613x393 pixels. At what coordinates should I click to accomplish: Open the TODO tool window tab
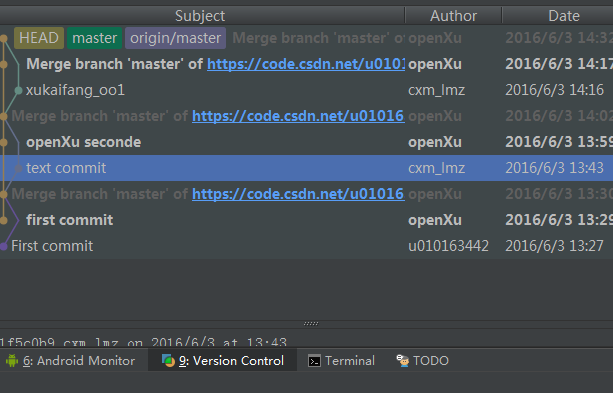[422, 361]
